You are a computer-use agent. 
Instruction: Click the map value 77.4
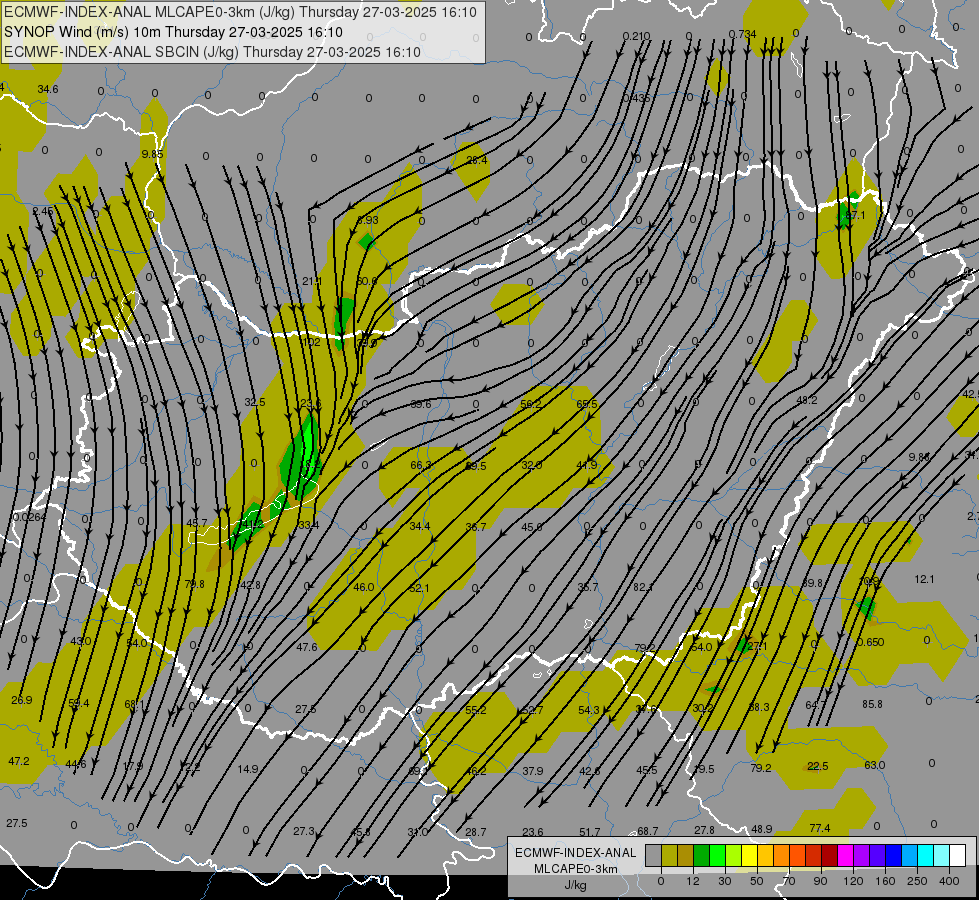coord(819,828)
